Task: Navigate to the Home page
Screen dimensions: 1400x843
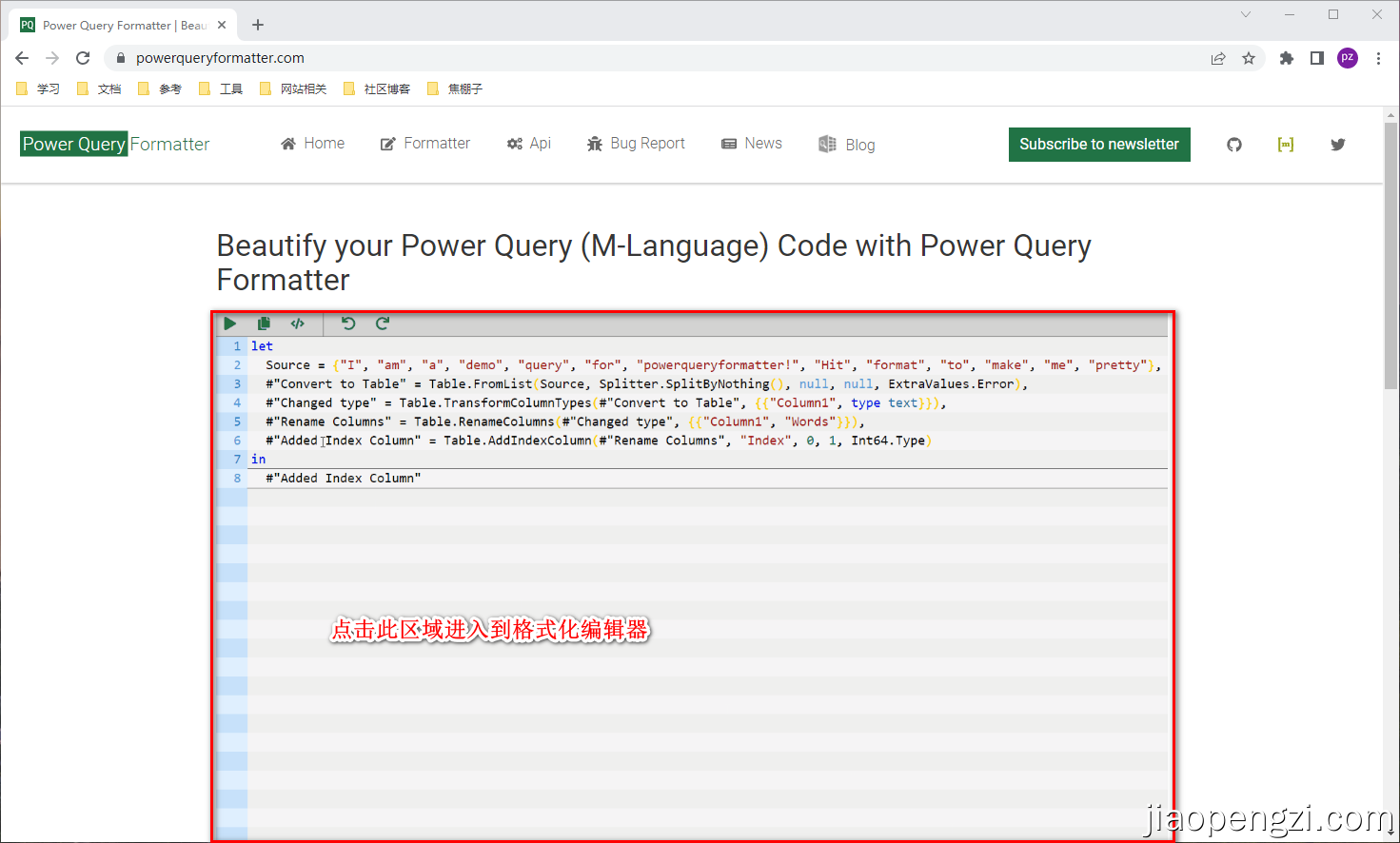Action: (x=312, y=144)
